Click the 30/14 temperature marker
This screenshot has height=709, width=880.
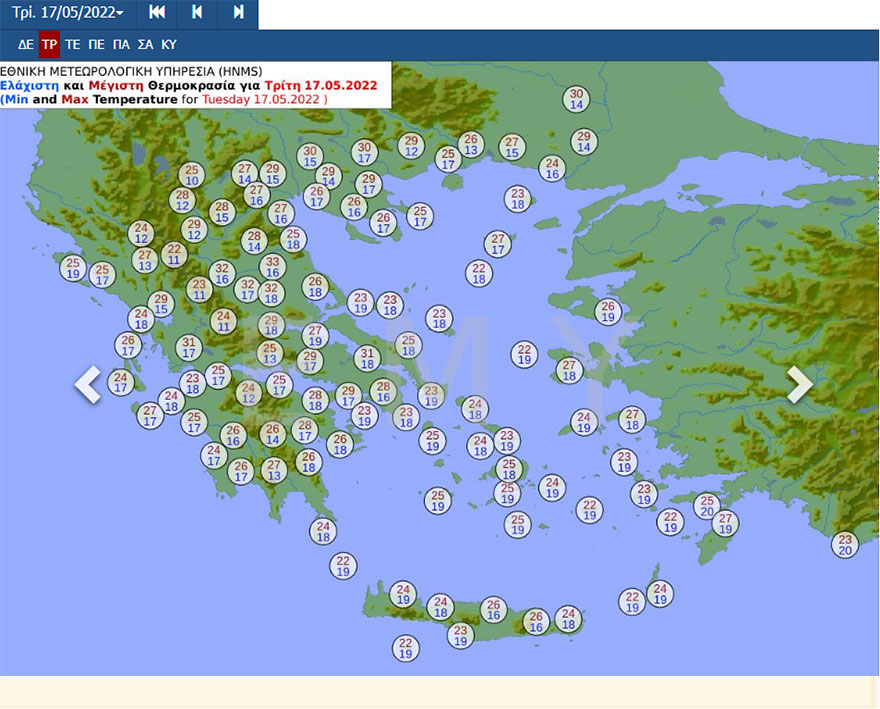576,98
